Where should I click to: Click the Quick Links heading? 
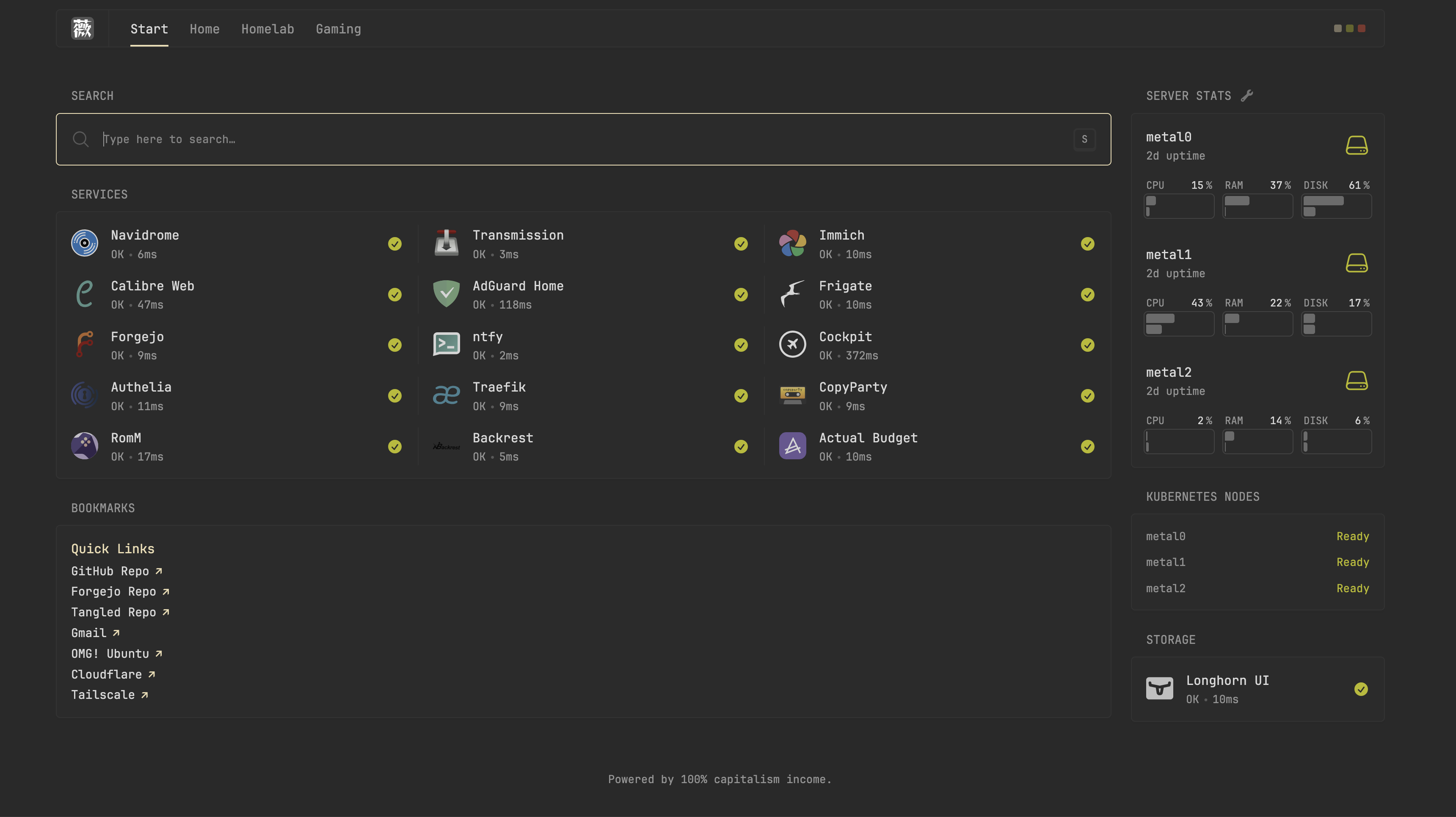coord(113,549)
